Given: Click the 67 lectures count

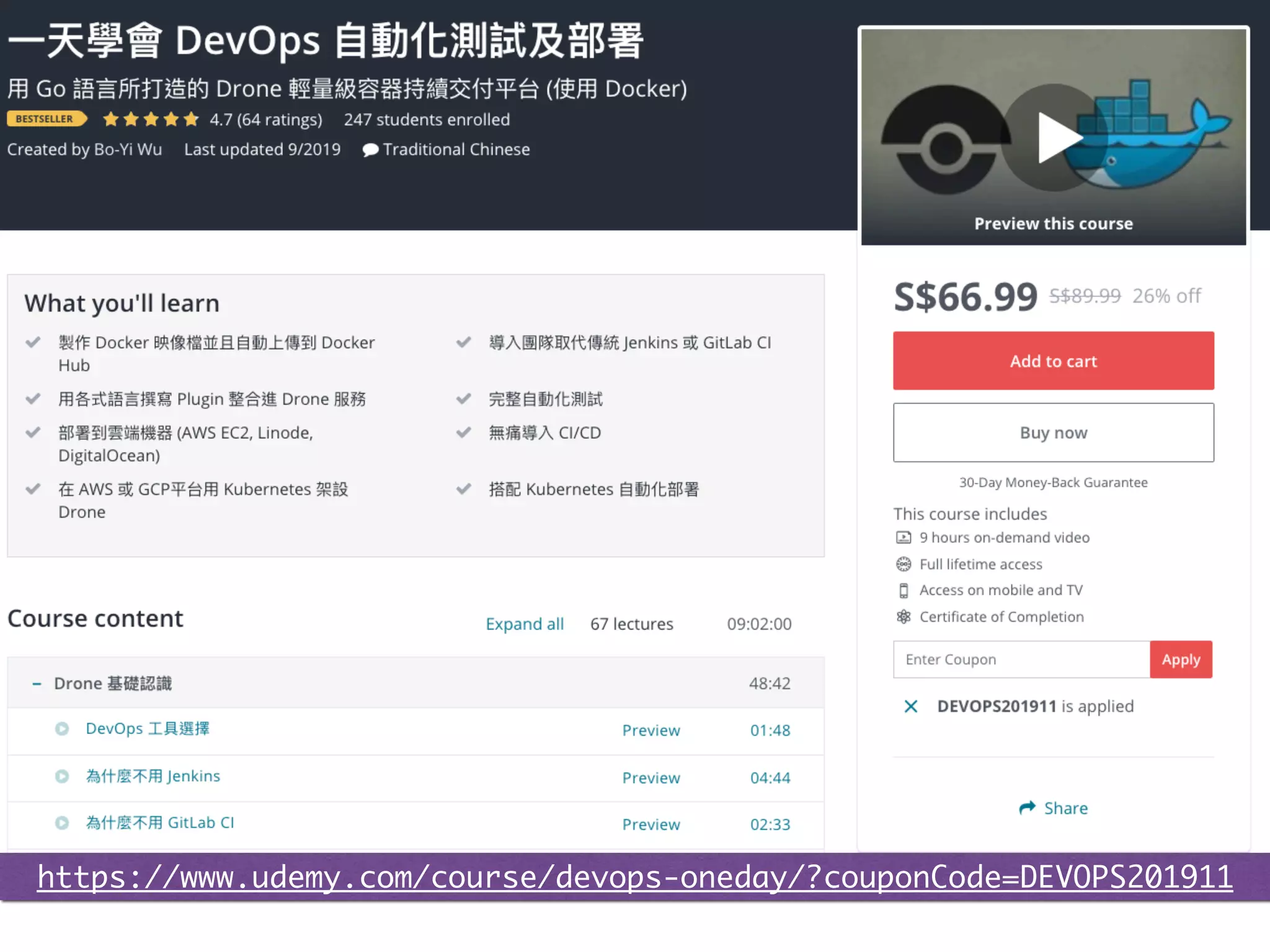Looking at the screenshot, I should [631, 624].
